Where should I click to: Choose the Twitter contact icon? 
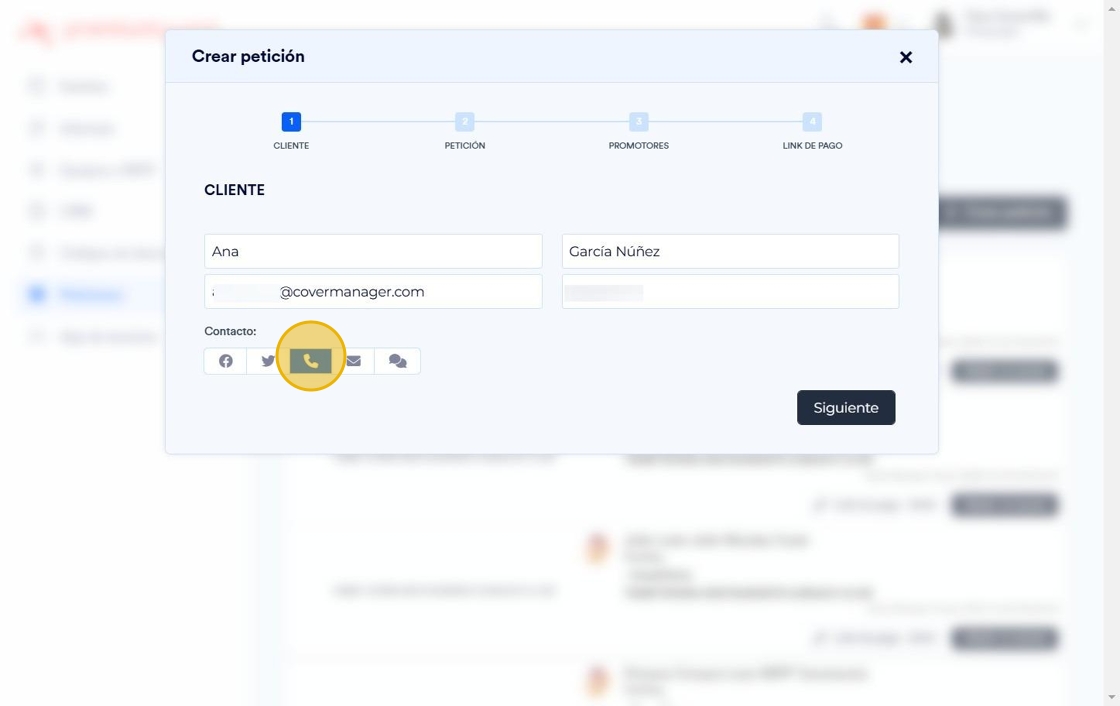coord(268,361)
